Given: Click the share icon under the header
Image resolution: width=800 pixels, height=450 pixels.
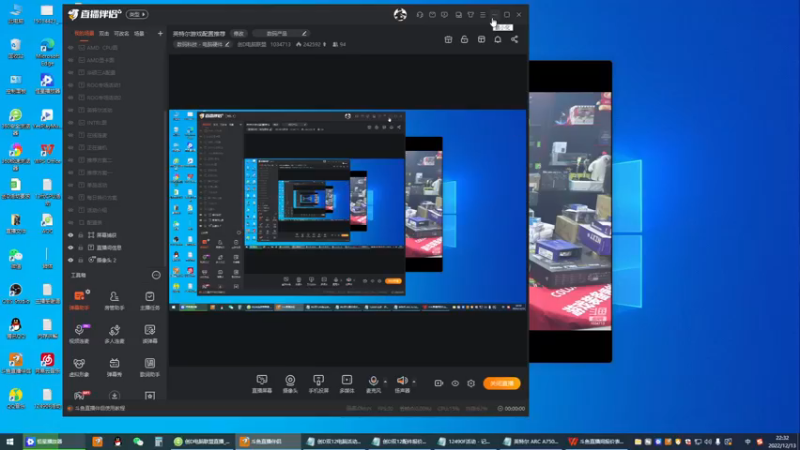Looking at the screenshot, I should coord(514,39).
